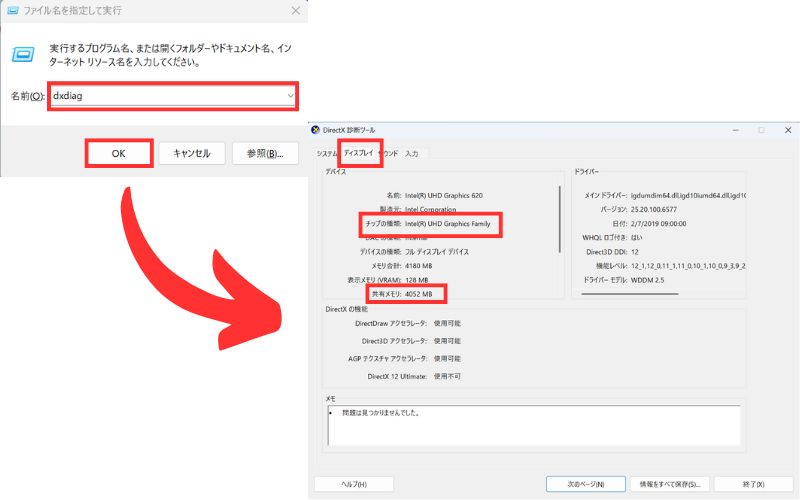Click the driver panel horizontal scrollbar
Viewport: 800px width, 500px height.
(x=630, y=294)
